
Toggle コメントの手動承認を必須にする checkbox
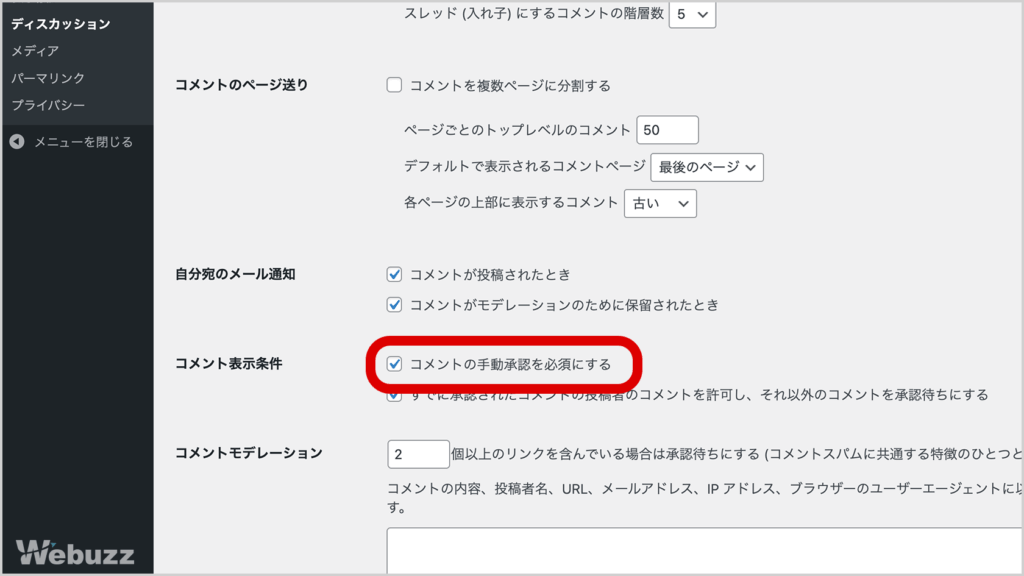coord(394,364)
